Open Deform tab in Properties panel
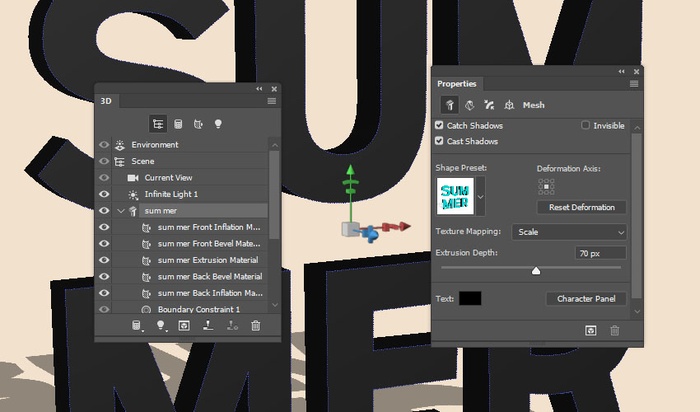 [470, 104]
